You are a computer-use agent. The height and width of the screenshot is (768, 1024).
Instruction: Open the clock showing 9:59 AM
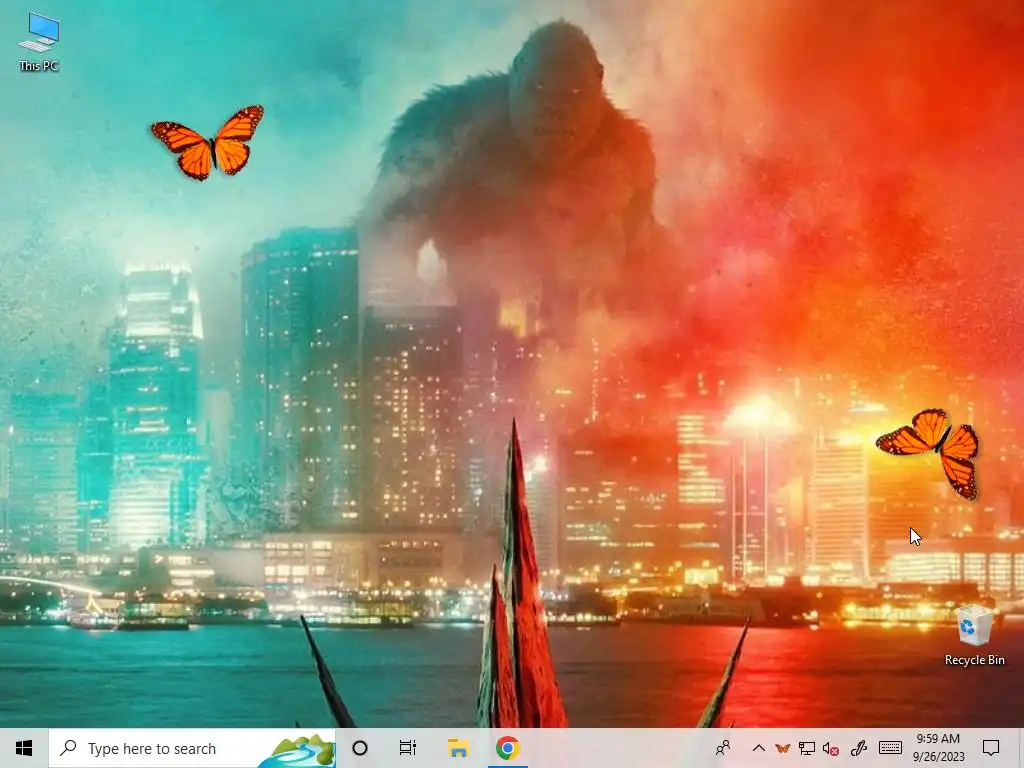(x=938, y=748)
